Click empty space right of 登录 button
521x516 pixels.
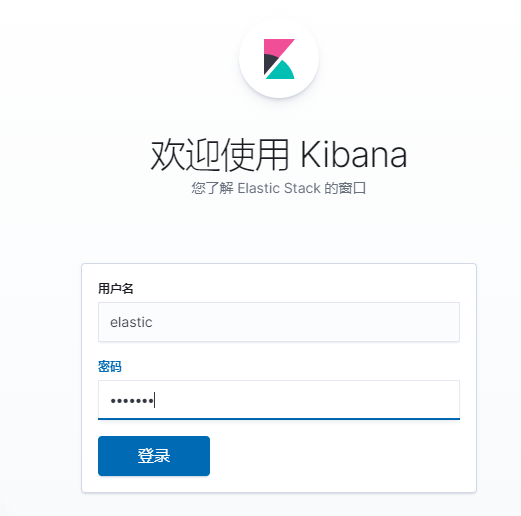333,456
